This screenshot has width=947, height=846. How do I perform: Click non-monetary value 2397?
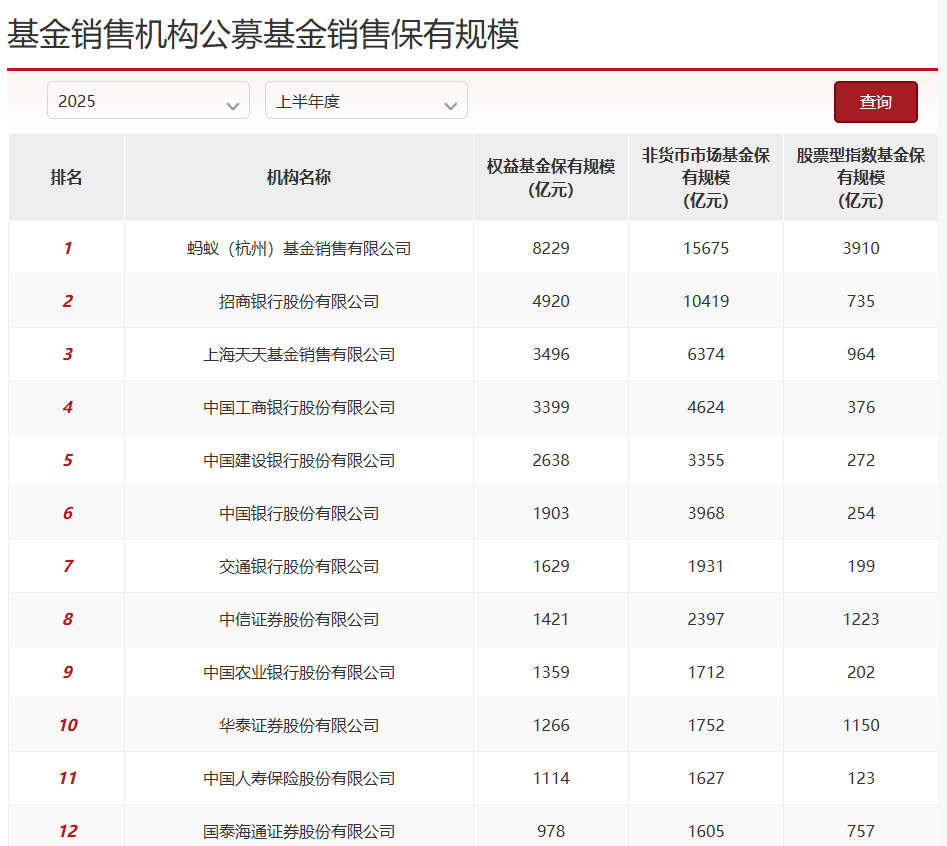click(x=705, y=620)
